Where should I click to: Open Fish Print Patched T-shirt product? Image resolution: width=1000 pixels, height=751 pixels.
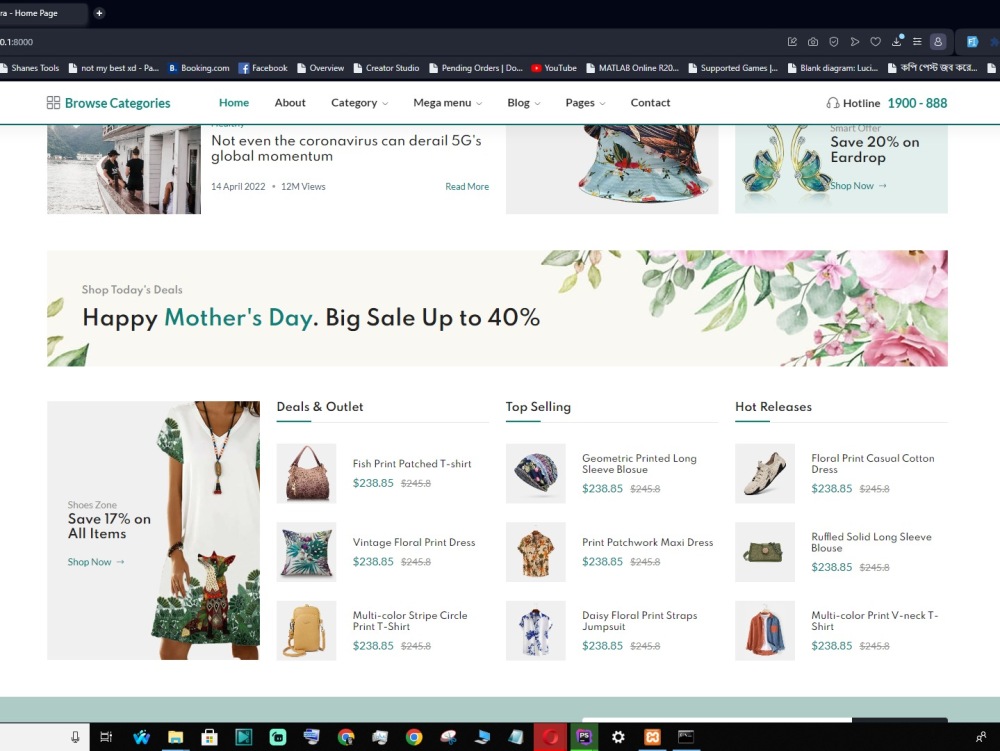point(412,463)
